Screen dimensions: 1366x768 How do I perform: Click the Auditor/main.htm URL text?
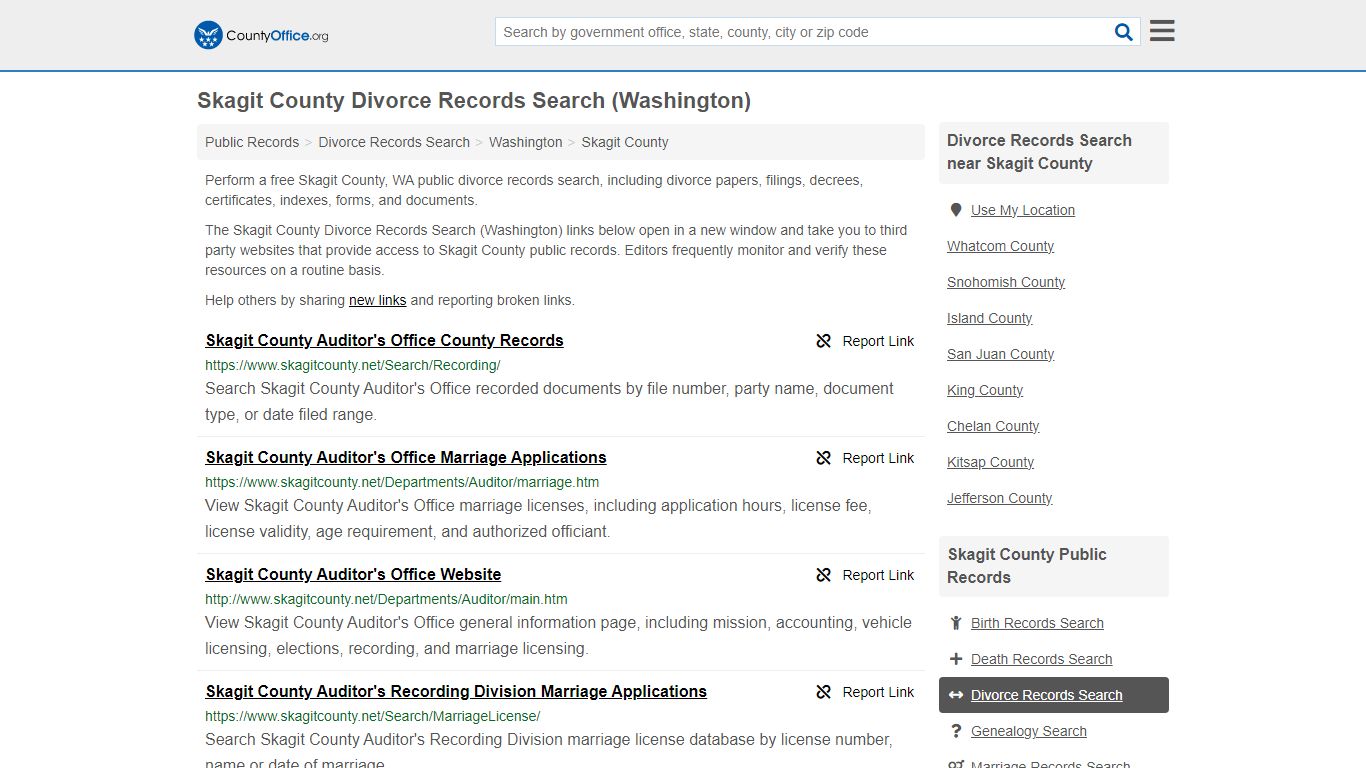point(386,599)
